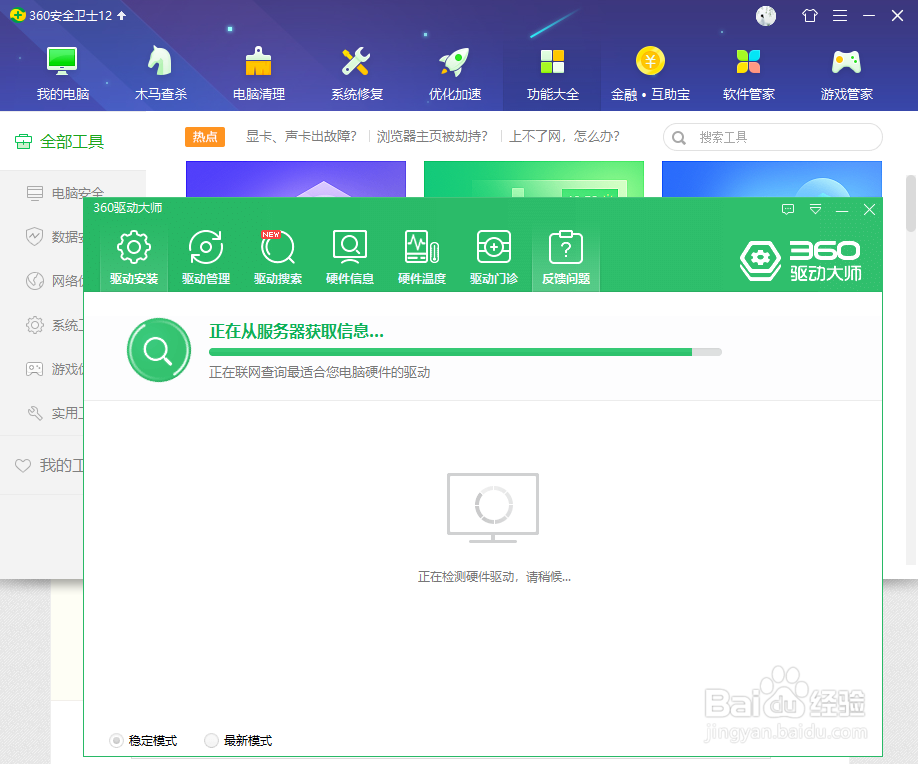Click the 360安全卫士 logo icon
Screen dimensions: 918x764
18,15
